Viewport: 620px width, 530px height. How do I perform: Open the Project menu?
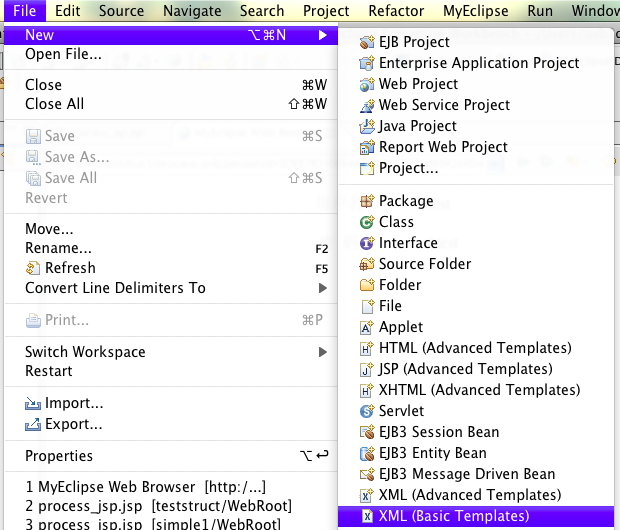point(326,11)
